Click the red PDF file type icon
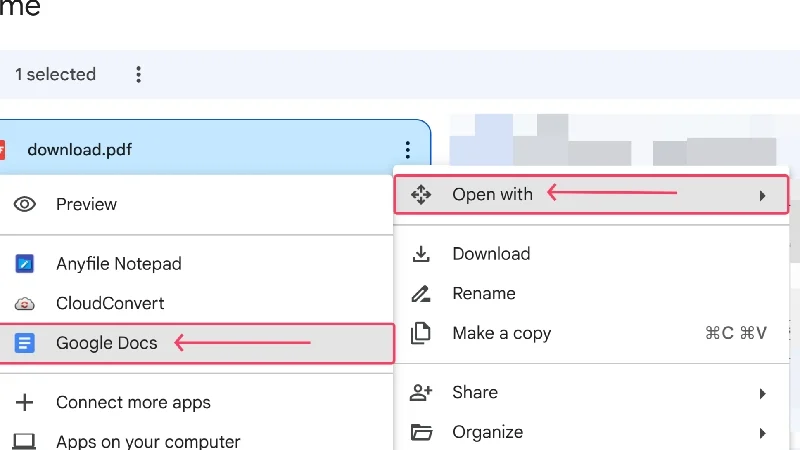This screenshot has height=450, width=800. 3,150
